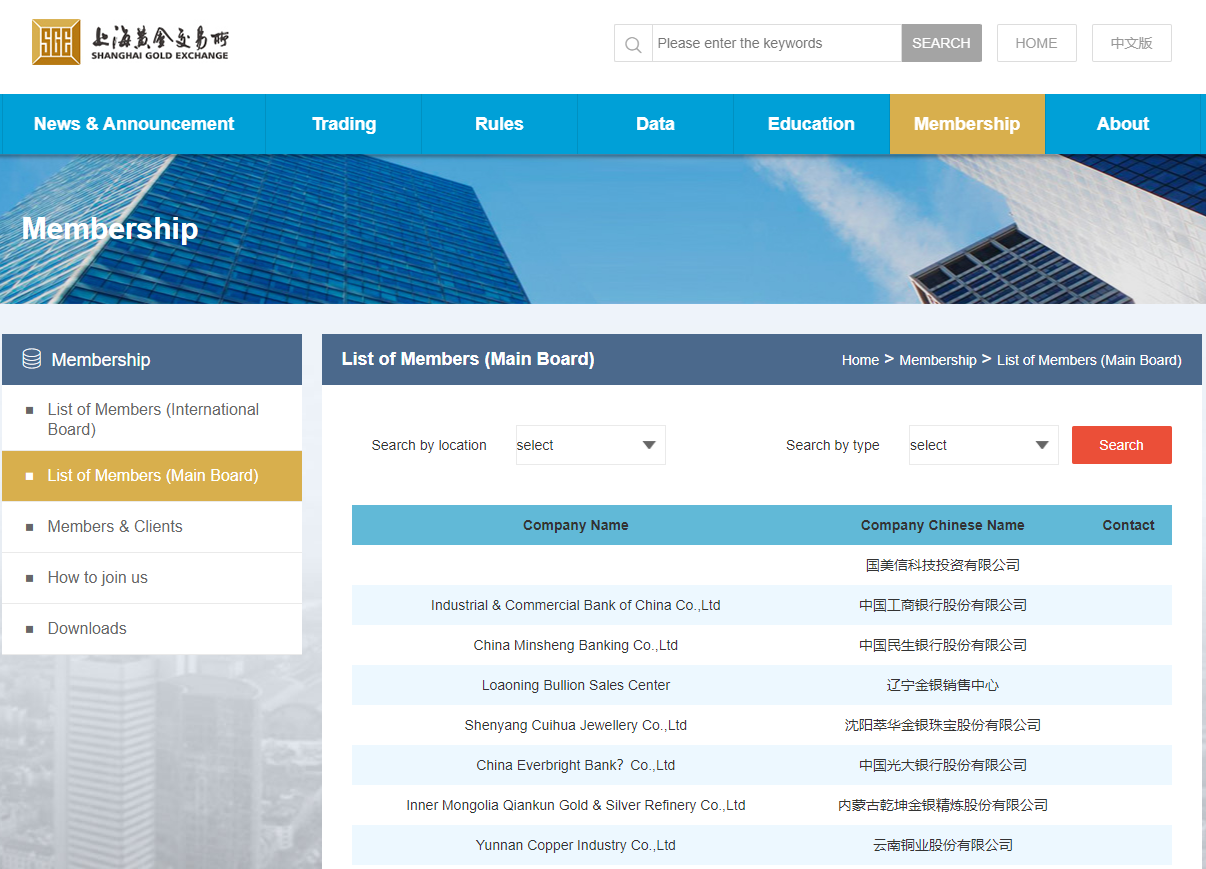Select Shenyang Cuihua Jewellery Co.,Ltd row

pyautogui.click(x=762, y=725)
